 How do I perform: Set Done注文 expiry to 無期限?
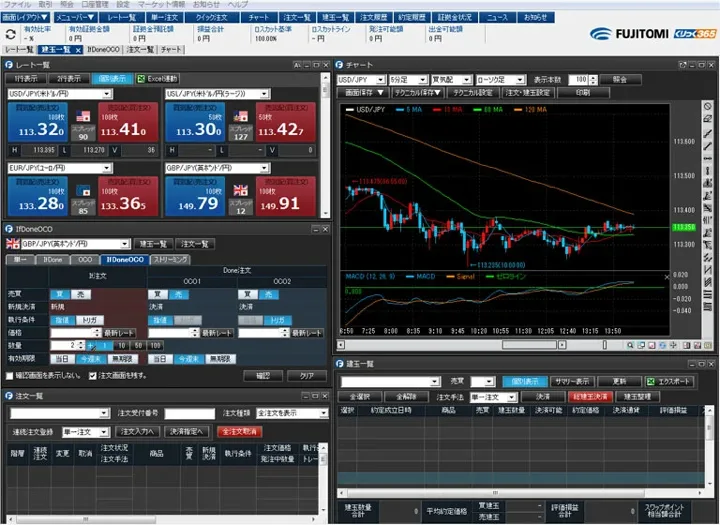220,359
